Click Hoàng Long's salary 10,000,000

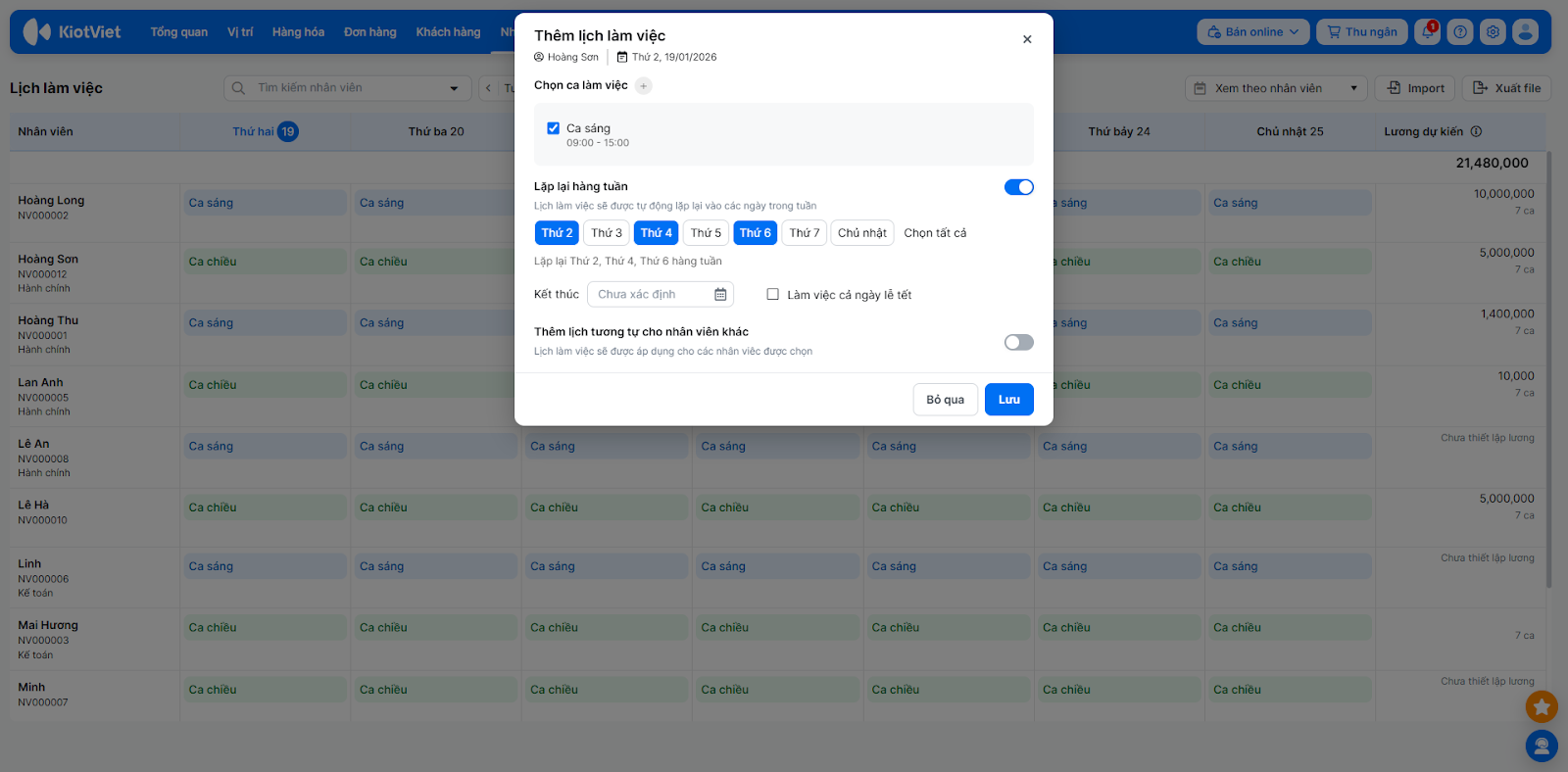pyautogui.click(x=1504, y=194)
